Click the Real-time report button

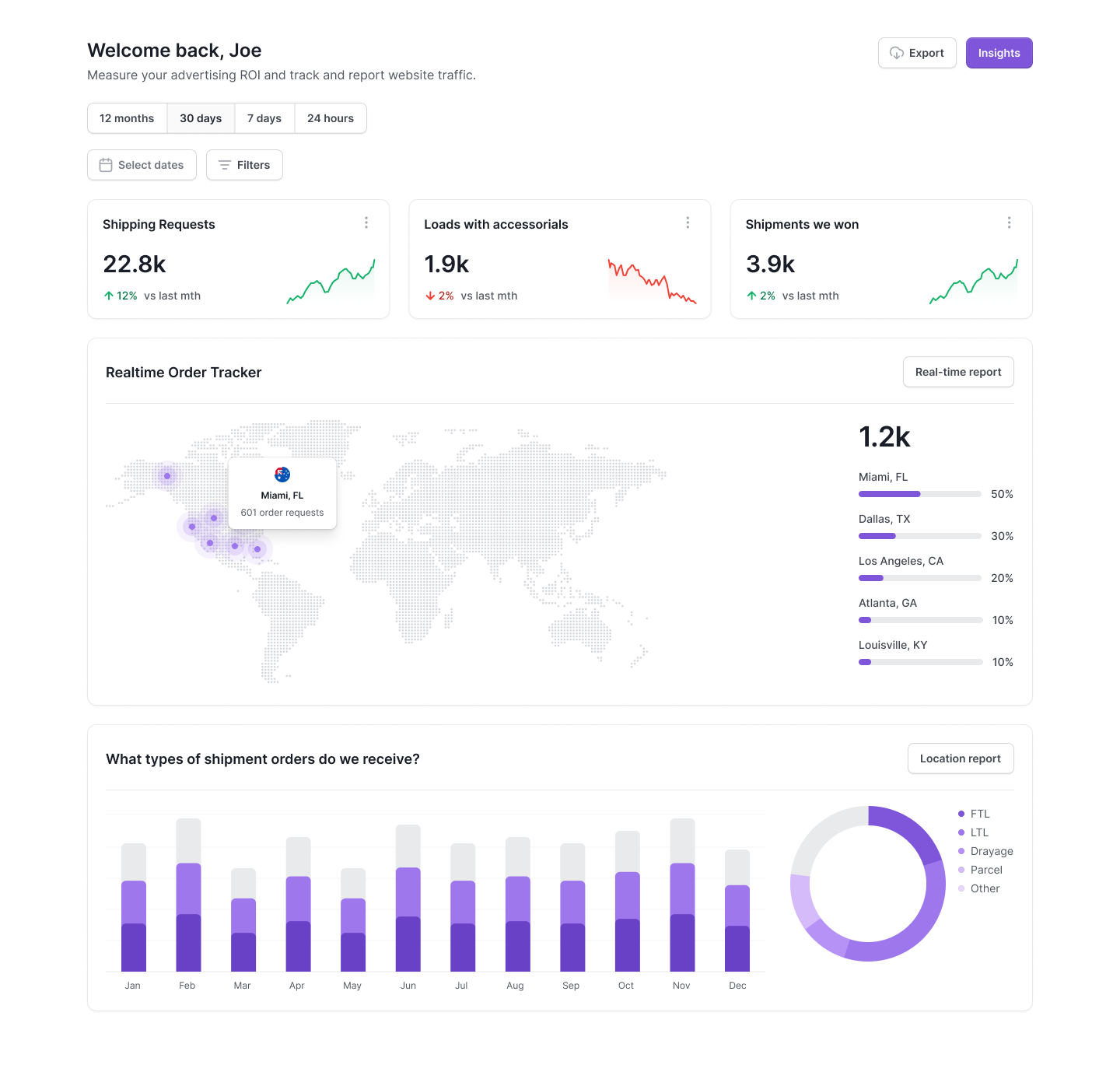pyautogui.click(x=958, y=372)
